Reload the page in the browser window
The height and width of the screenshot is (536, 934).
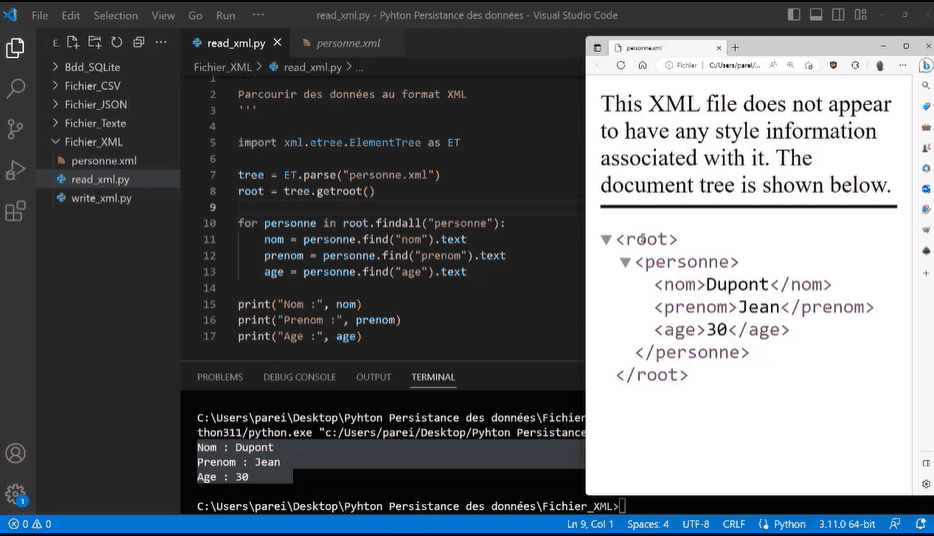pyautogui.click(x=621, y=66)
